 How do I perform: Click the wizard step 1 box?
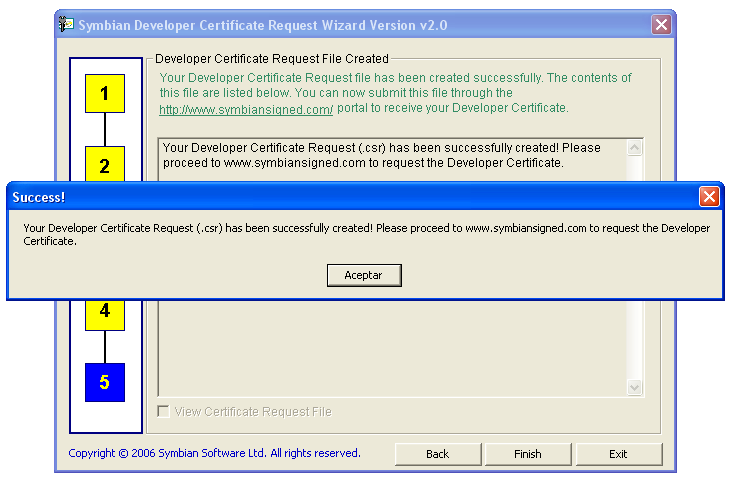pos(105,94)
